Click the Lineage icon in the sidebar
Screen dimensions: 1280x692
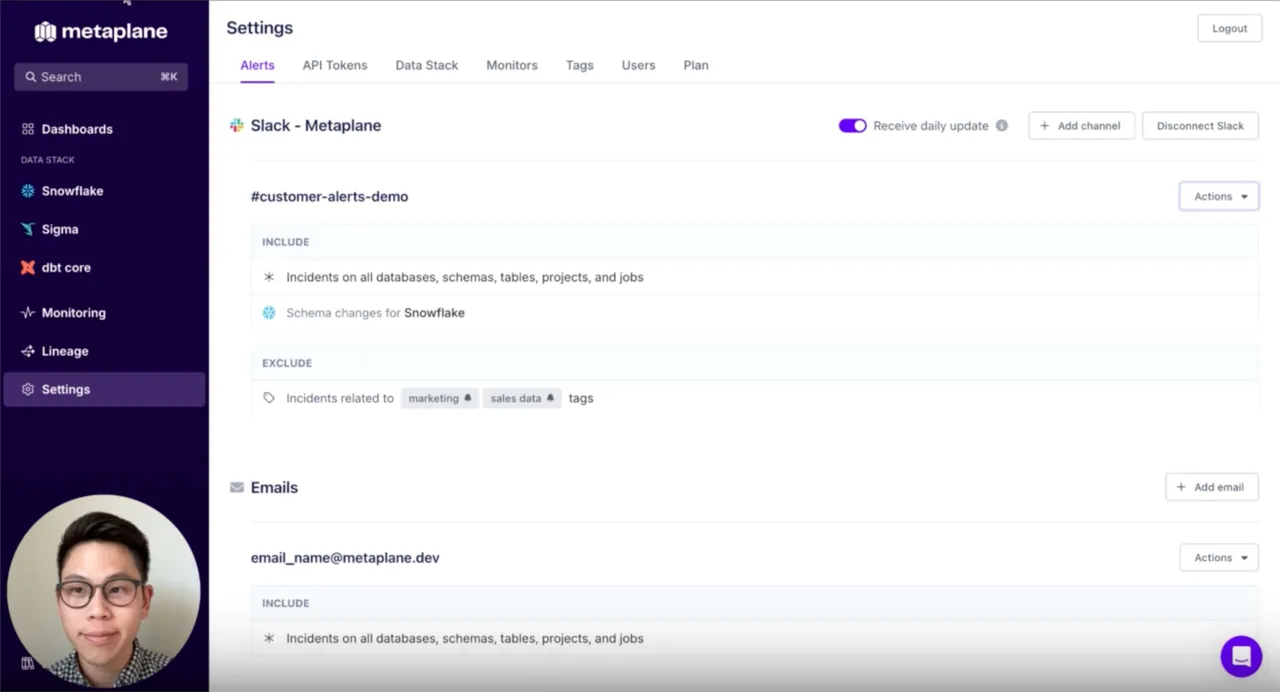point(28,351)
